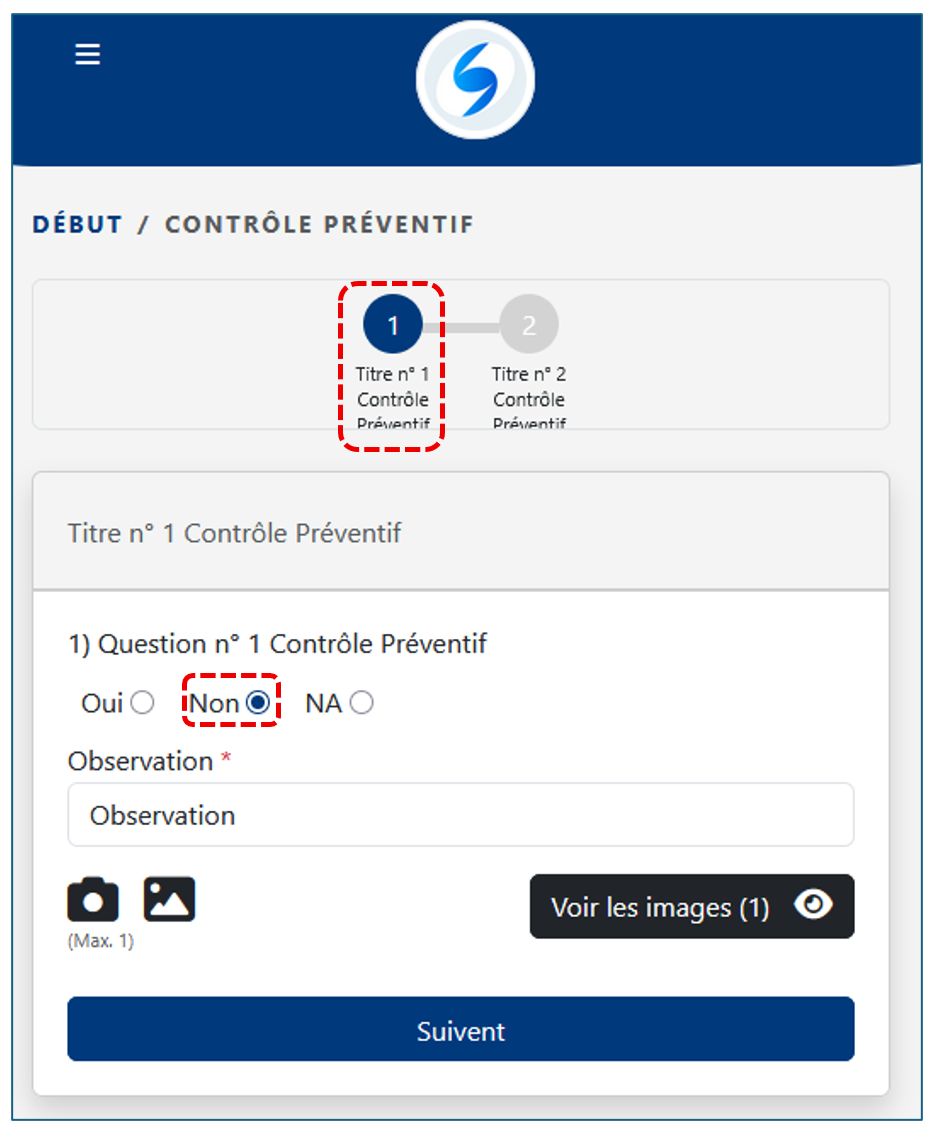Click the blue app logo

(x=475, y=79)
